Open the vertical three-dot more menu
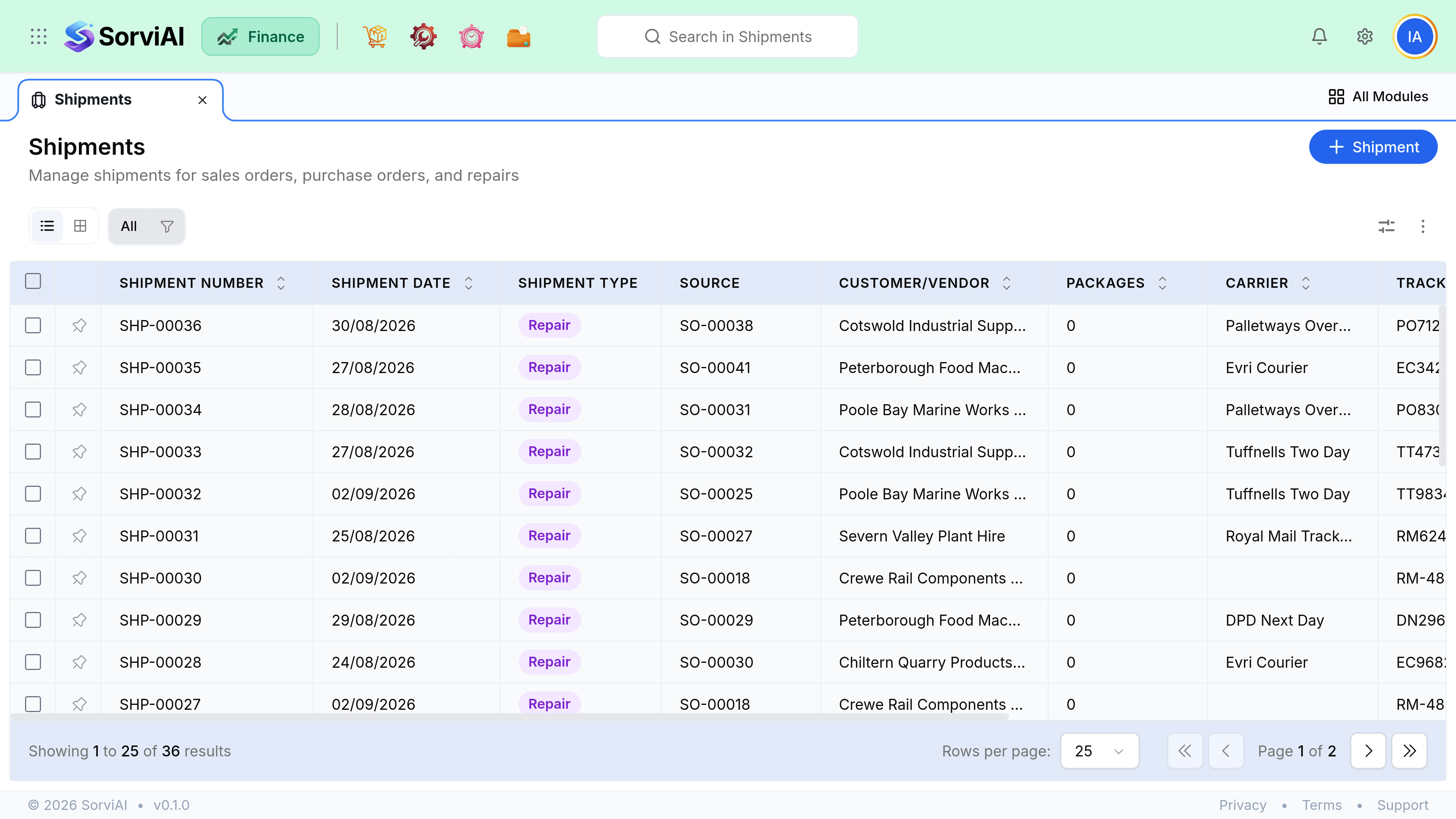Viewport: 1456px width, 819px height. click(x=1423, y=227)
